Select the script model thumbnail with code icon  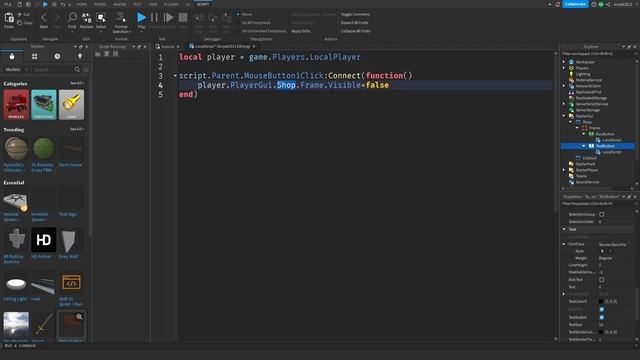click(x=71, y=282)
